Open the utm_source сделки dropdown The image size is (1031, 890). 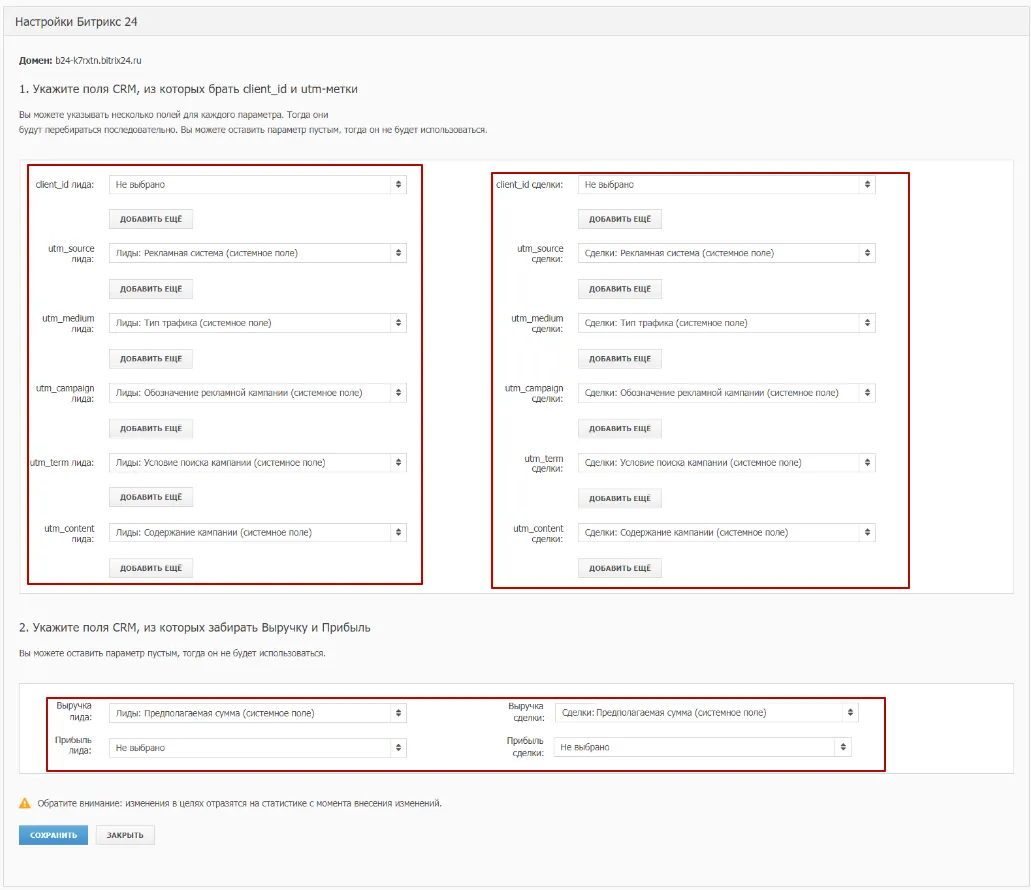(727, 253)
